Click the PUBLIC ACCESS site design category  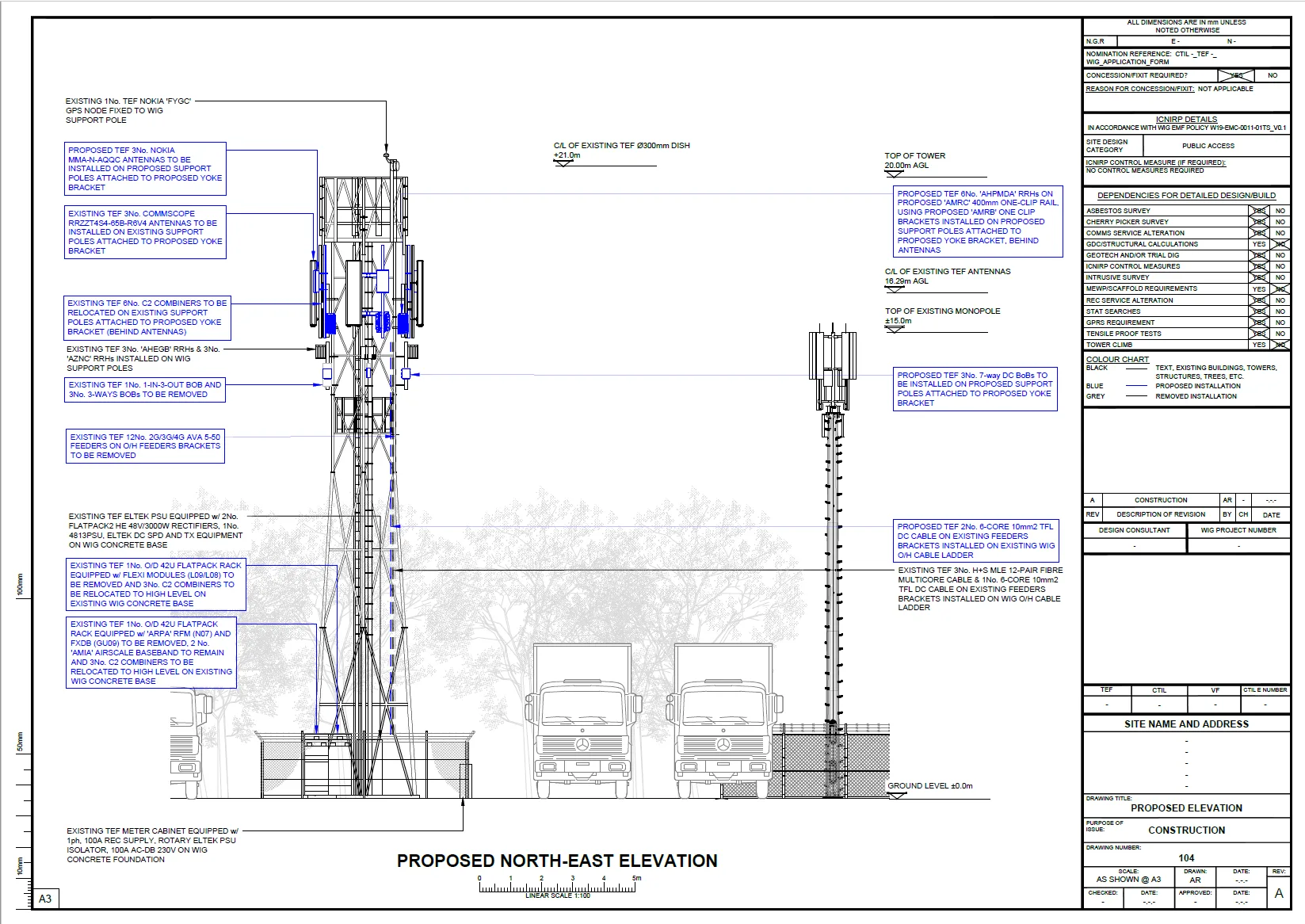click(x=1208, y=146)
